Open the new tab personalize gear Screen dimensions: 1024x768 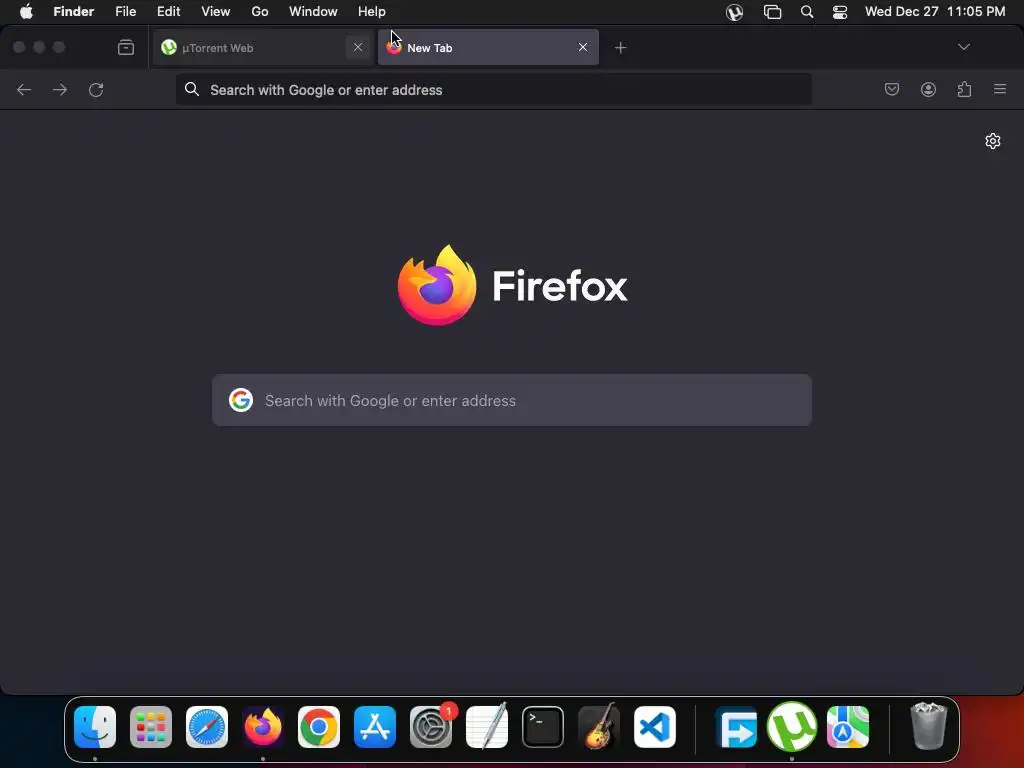(x=993, y=141)
